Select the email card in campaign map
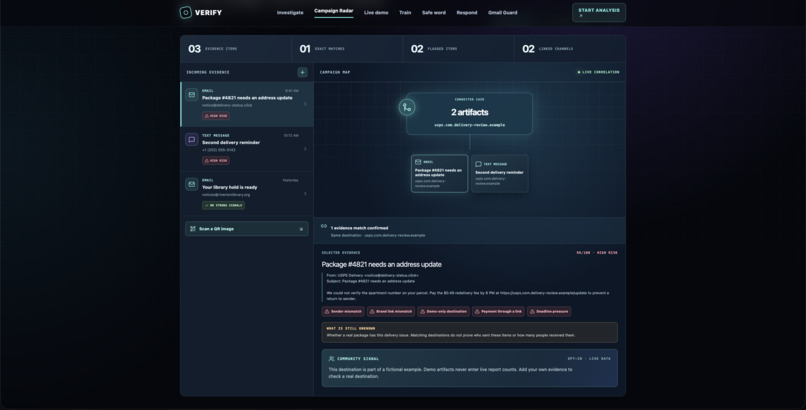 (439, 174)
